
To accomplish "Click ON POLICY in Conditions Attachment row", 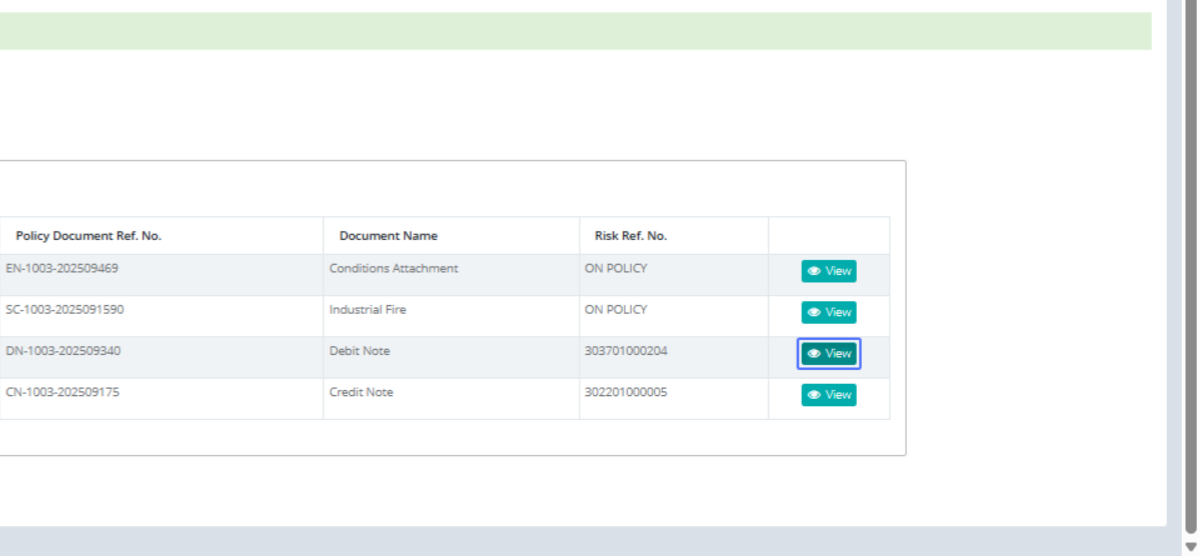I will coord(615,268).
